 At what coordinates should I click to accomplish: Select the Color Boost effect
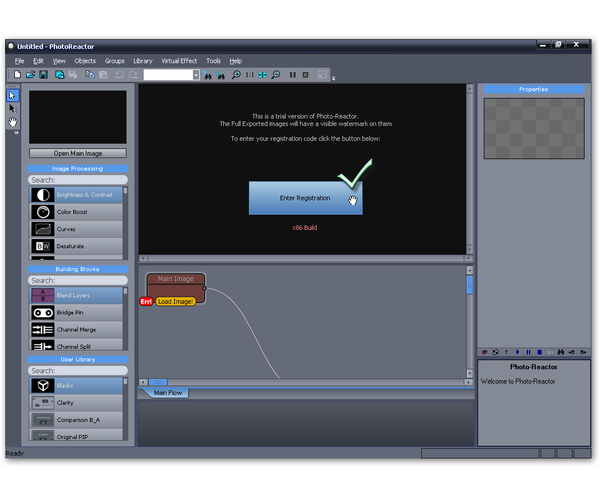(76, 212)
